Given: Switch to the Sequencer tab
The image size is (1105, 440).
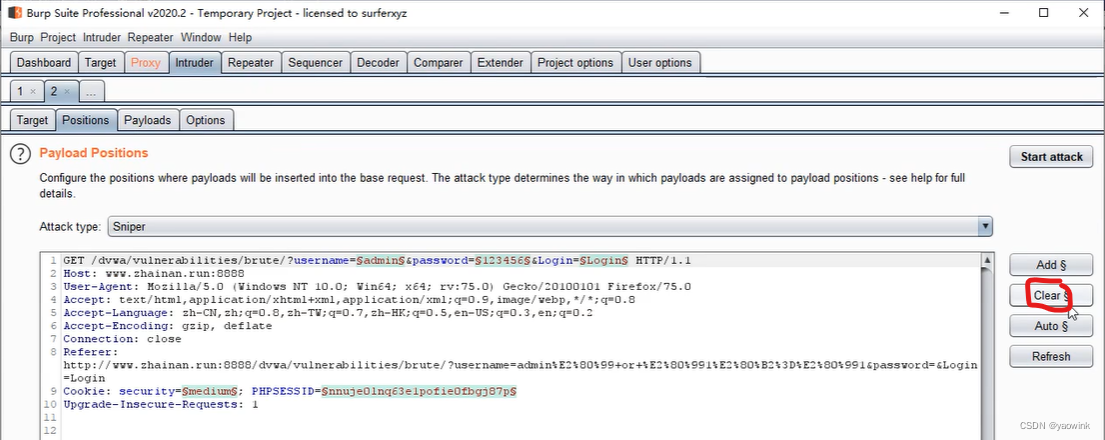Looking at the screenshot, I should [x=315, y=62].
